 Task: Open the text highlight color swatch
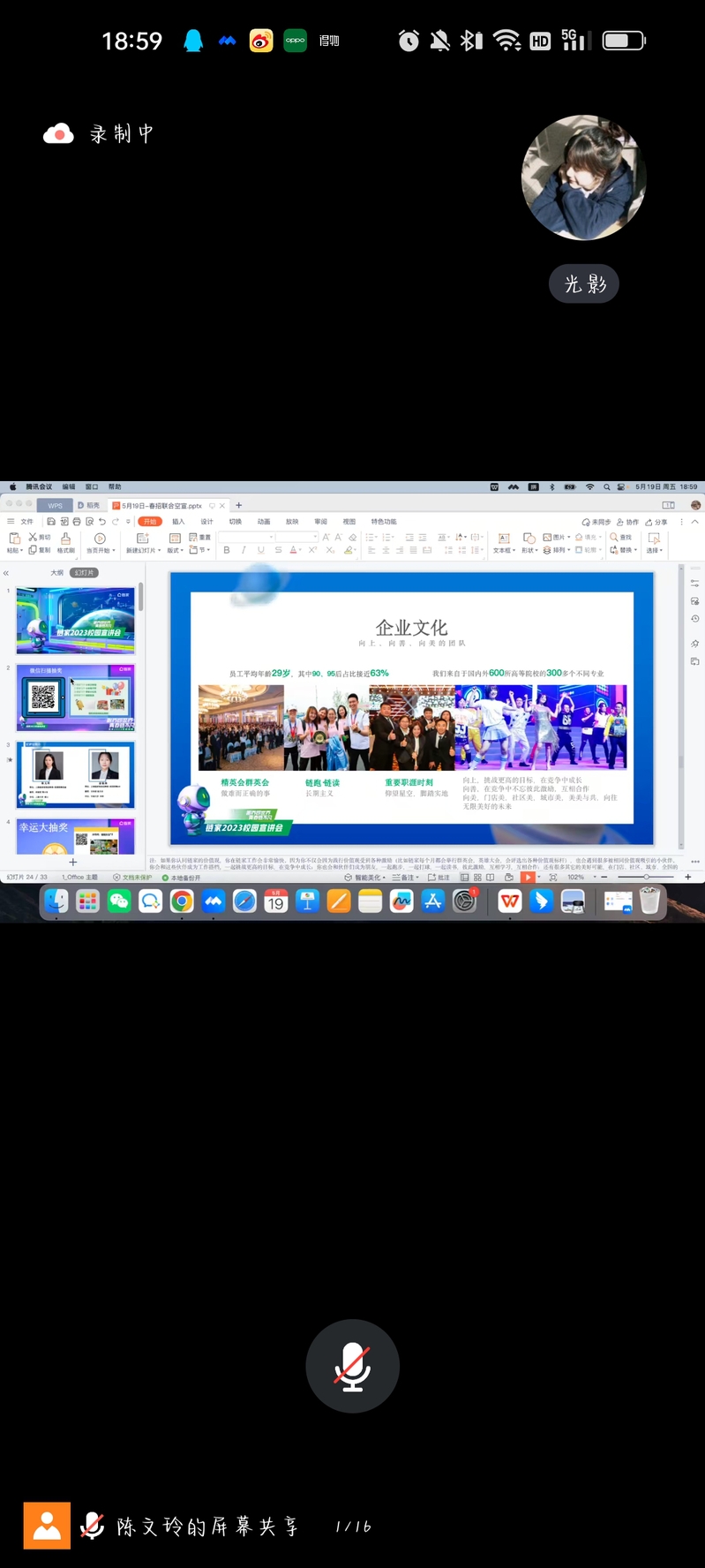[x=349, y=550]
